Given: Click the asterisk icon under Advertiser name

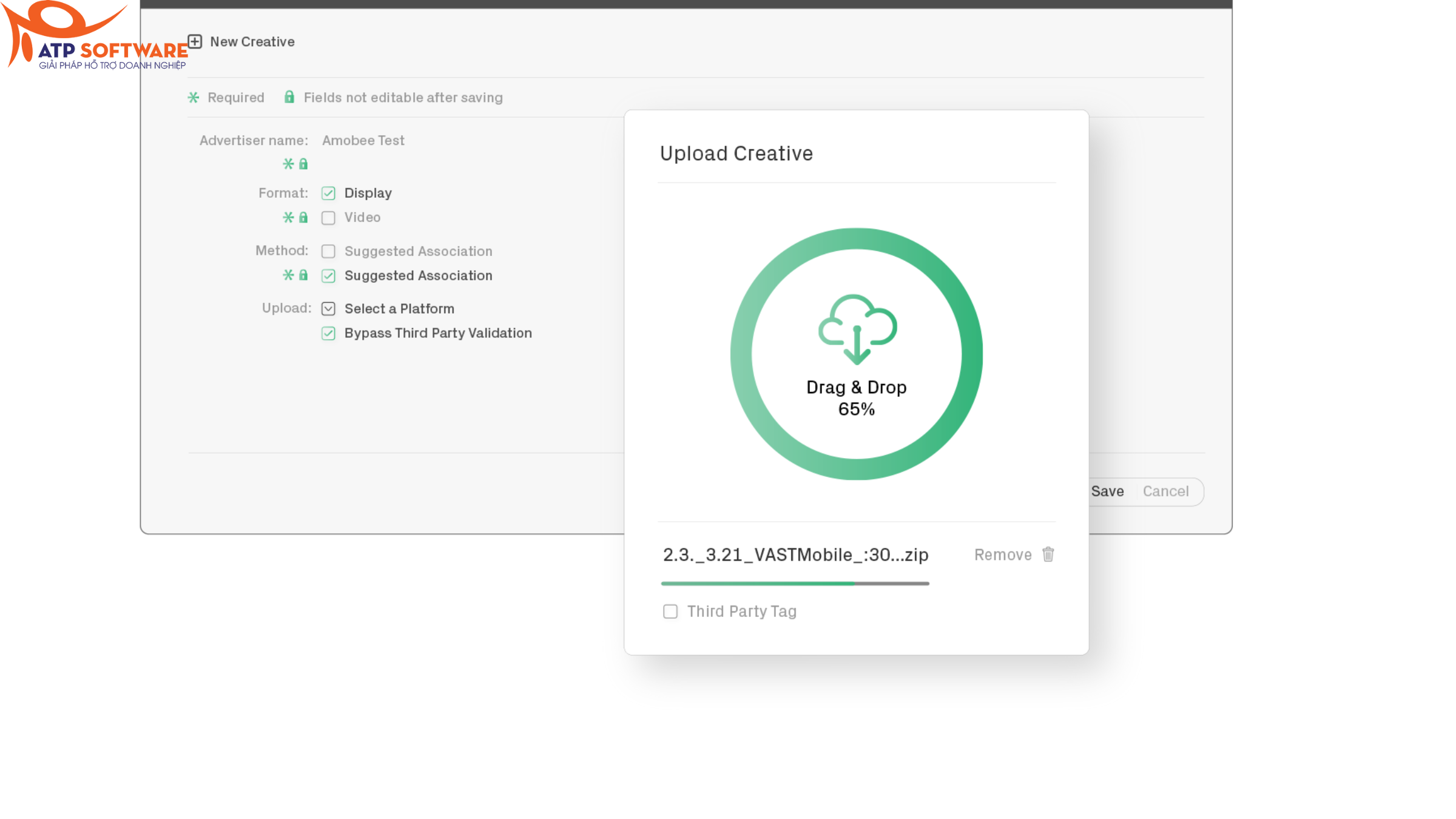Looking at the screenshot, I should (288, 164).
